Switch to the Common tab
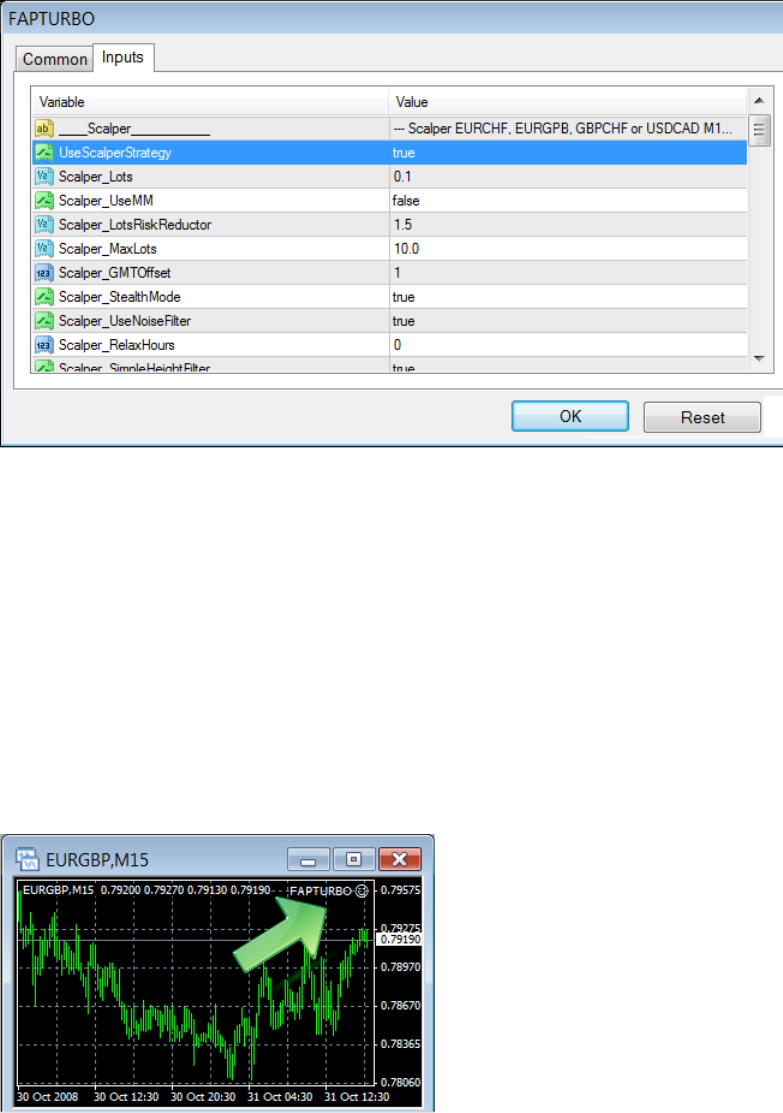The image size is (783, 1113). click(x=55, y=59)
